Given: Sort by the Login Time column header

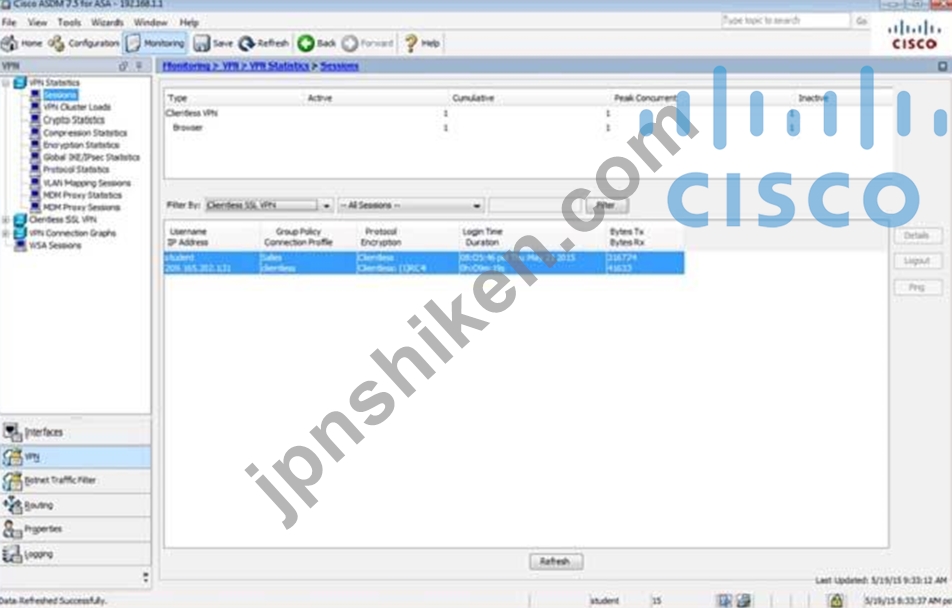Looking at the screenshot, I should tap(483, 231).
